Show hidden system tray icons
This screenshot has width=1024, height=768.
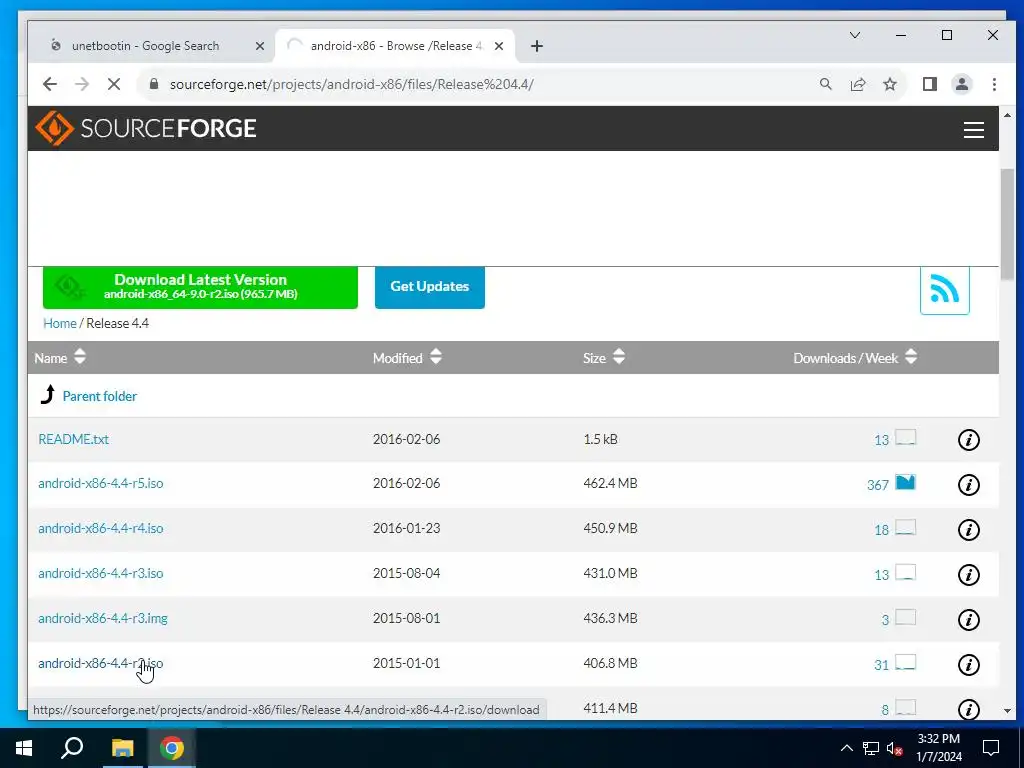click(x=846, y=748)
